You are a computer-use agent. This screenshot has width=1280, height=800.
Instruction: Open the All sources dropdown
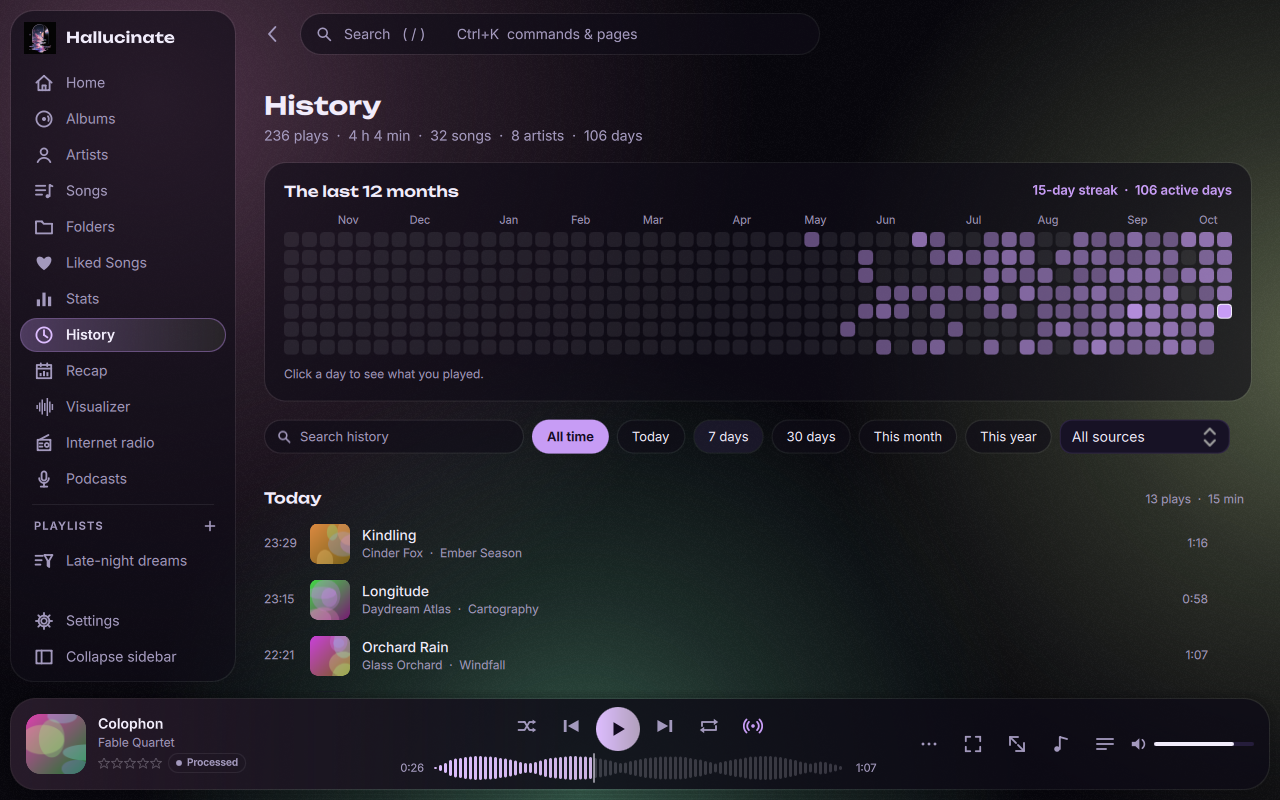tap(1144, 437)
